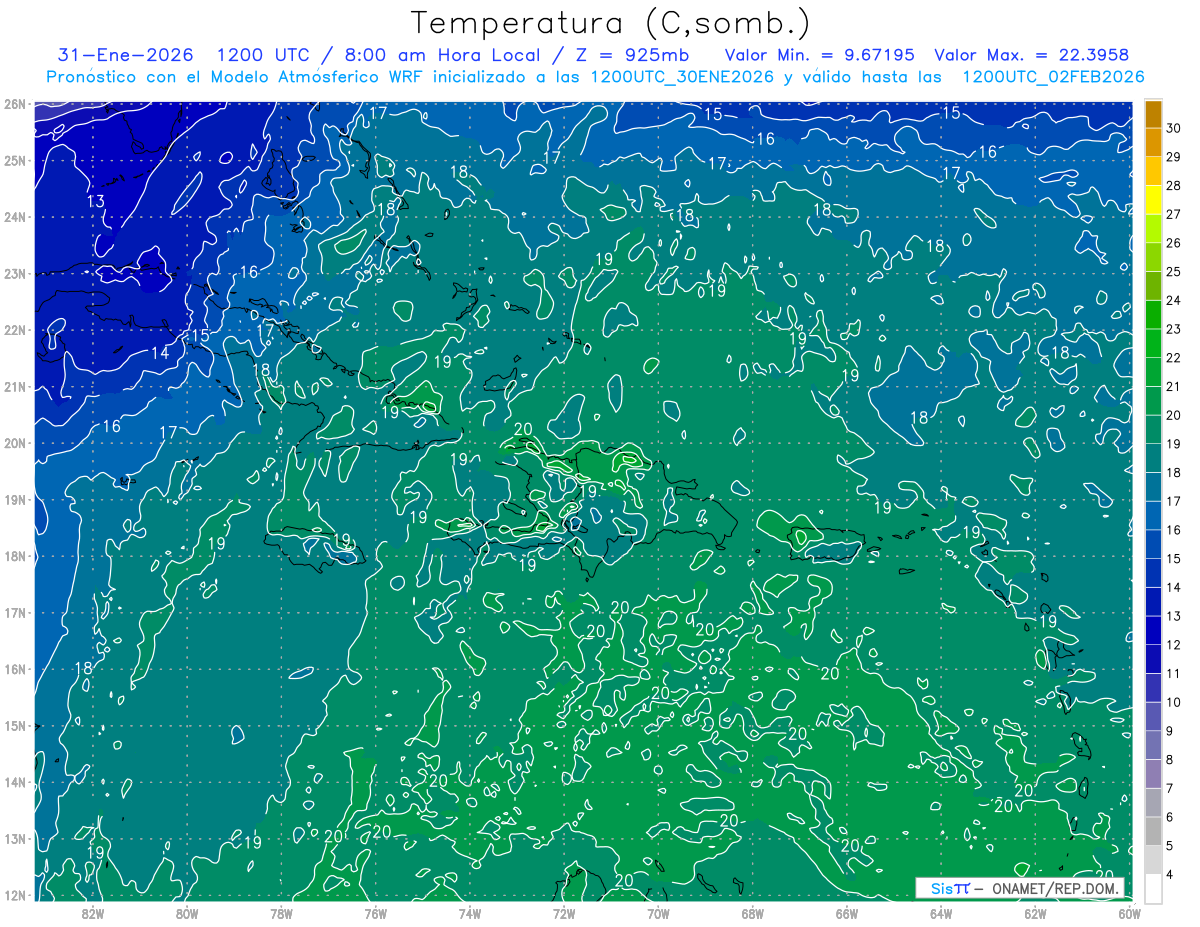Viewport: 1200px width, 927px height.
Task: Click the 'Sis' logo text in the credit box
Action: point(943,888)
